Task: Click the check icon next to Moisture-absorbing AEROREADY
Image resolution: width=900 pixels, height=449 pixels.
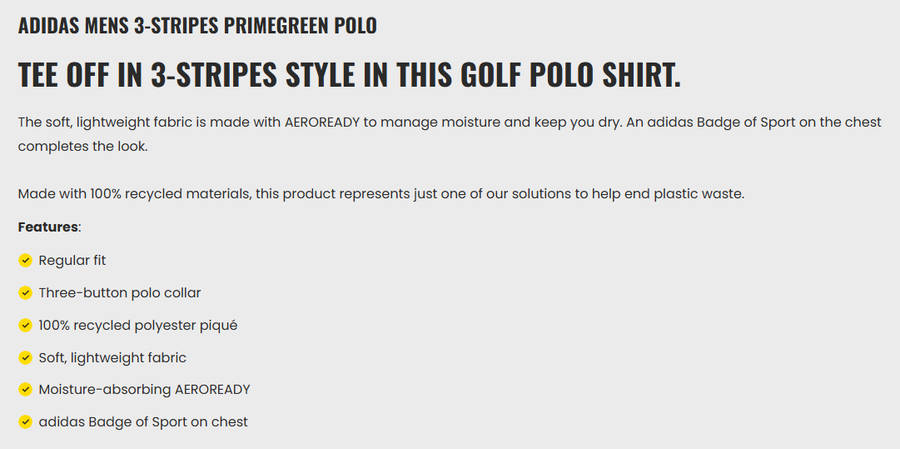Action: [25, 389]
